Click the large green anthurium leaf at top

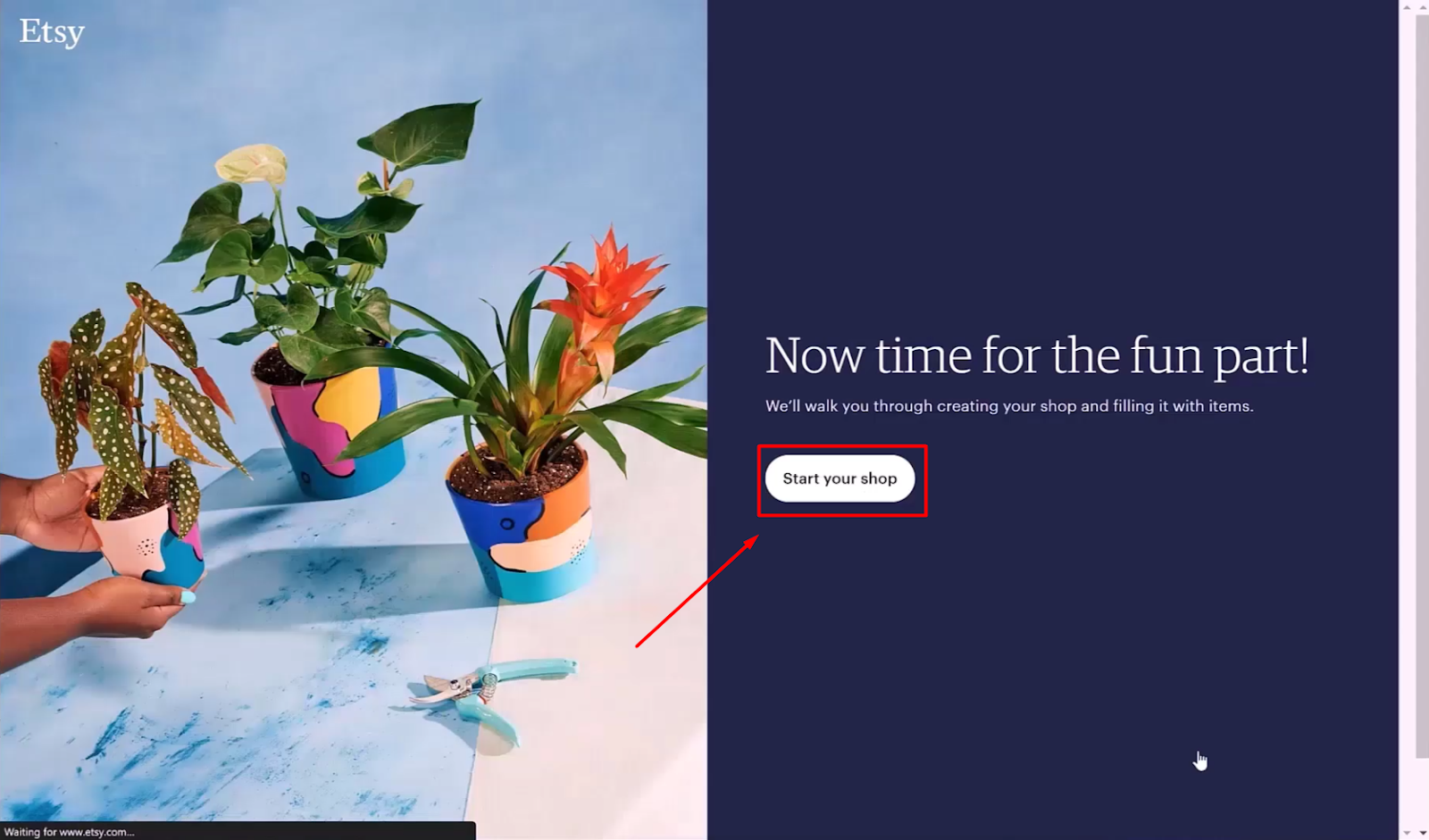click(420, 134)
